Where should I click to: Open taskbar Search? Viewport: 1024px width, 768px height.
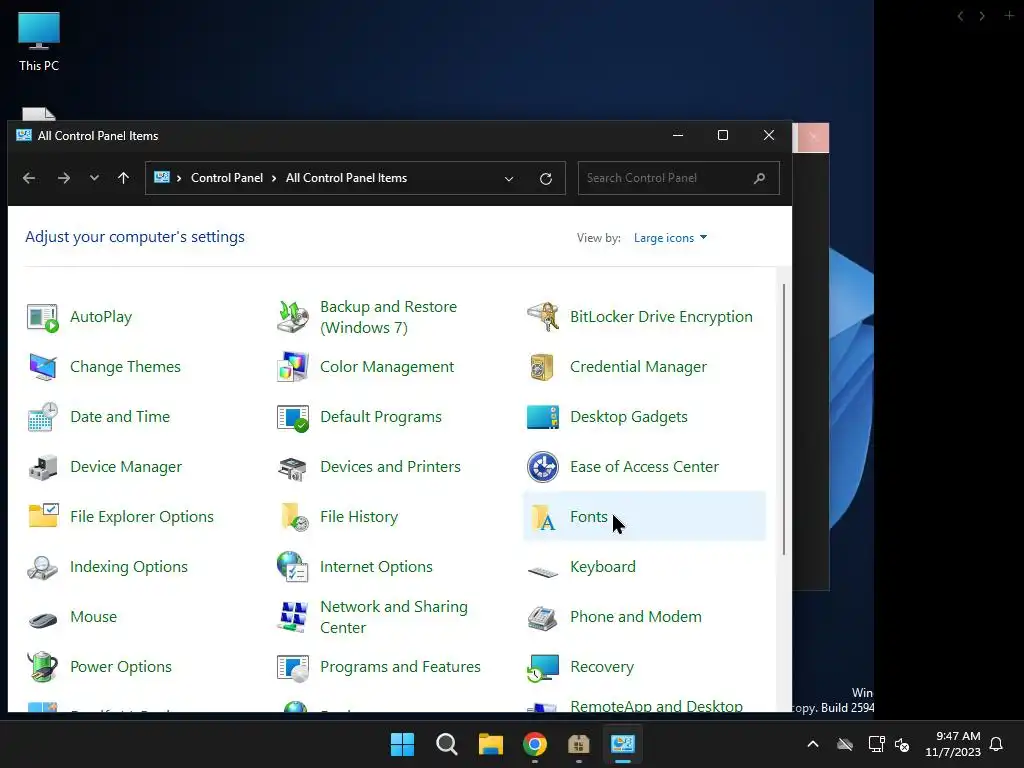point(447,744)
